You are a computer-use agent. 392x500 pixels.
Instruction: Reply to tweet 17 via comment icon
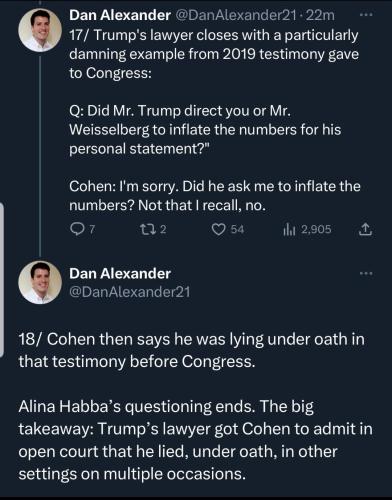click(77, 229)
